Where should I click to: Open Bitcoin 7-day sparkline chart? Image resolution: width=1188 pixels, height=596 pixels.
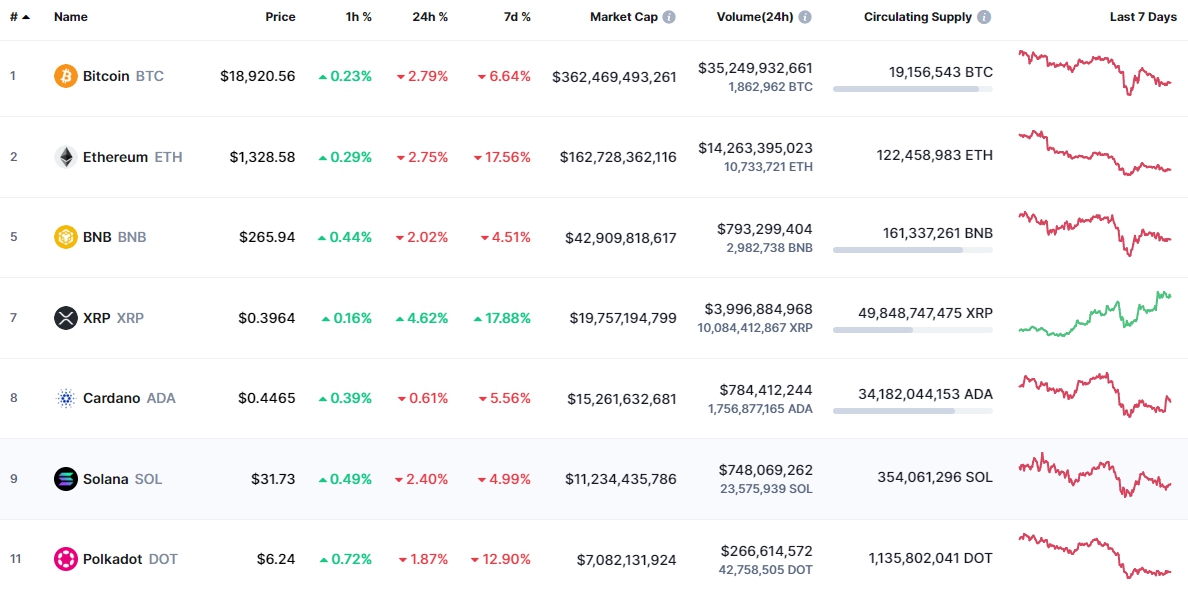1095,73
